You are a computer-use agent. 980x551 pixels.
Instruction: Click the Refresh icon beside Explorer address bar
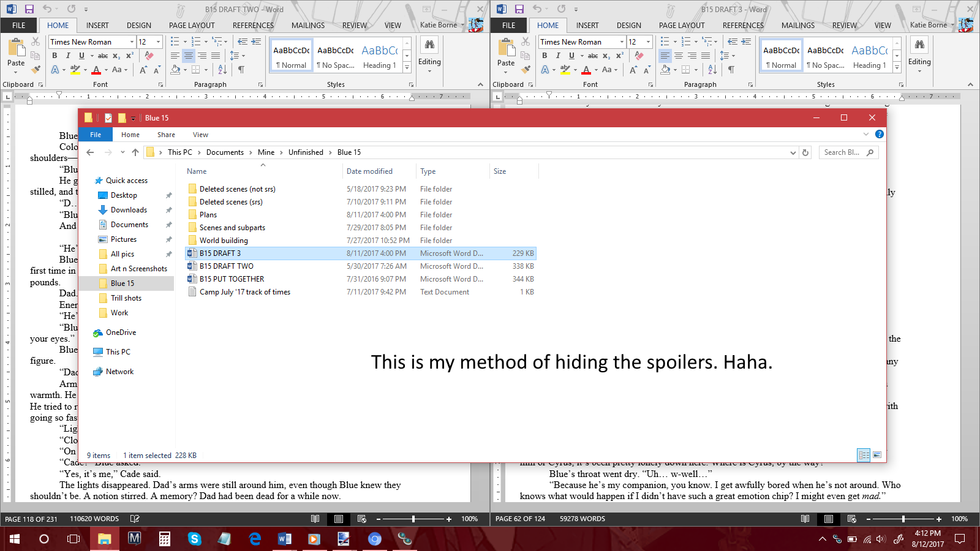(x=806, y=152)
